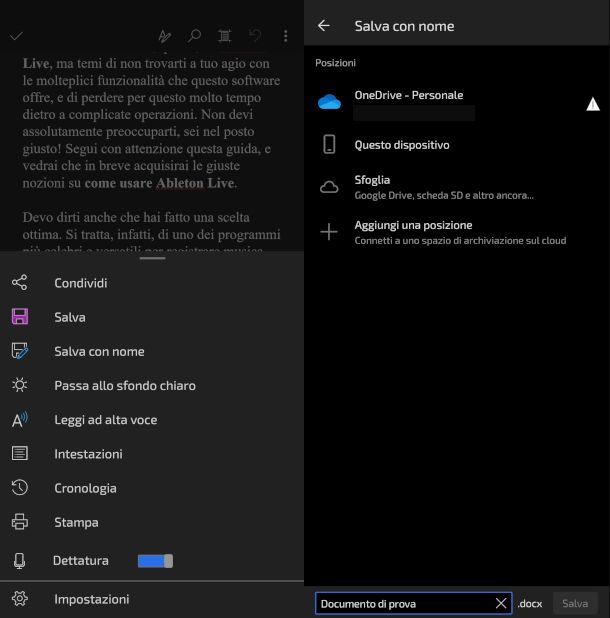Image resolution: width=610 pixels, height=618 pixels.
Task: Open the three-dot overflow menu
Action: point(286,36)
